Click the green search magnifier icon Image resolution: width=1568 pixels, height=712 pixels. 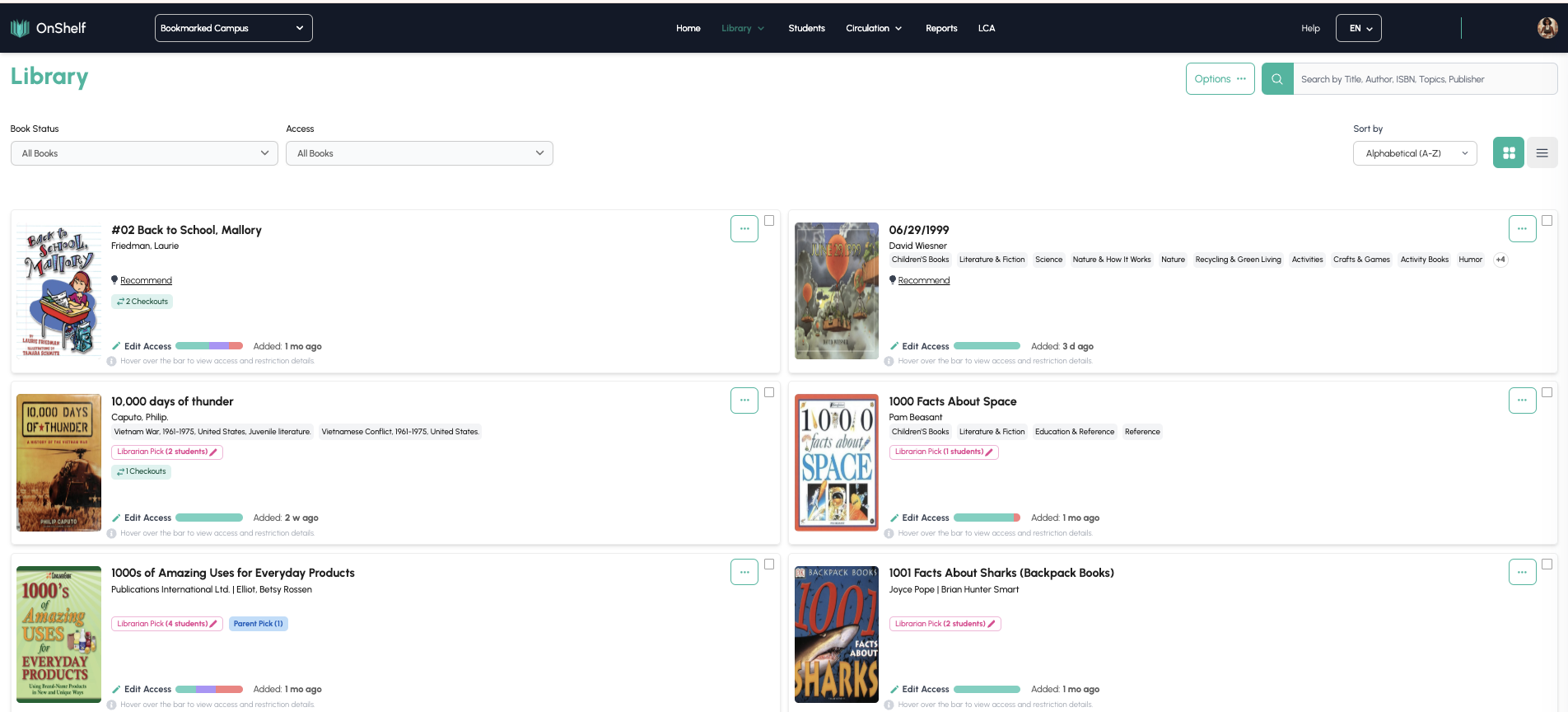[1276, 79]
